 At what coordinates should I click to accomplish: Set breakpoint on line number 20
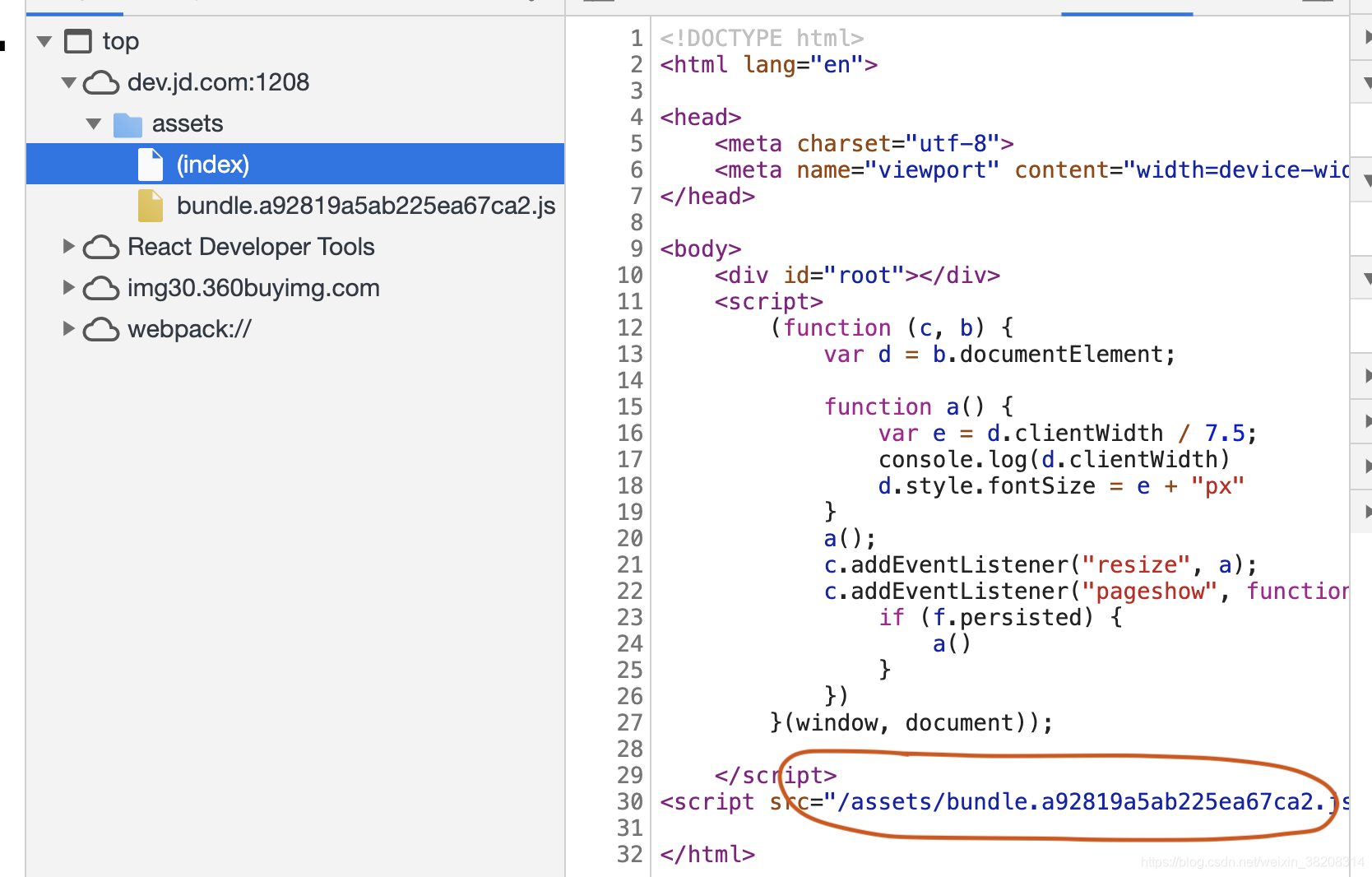click(x=630, y=538)
